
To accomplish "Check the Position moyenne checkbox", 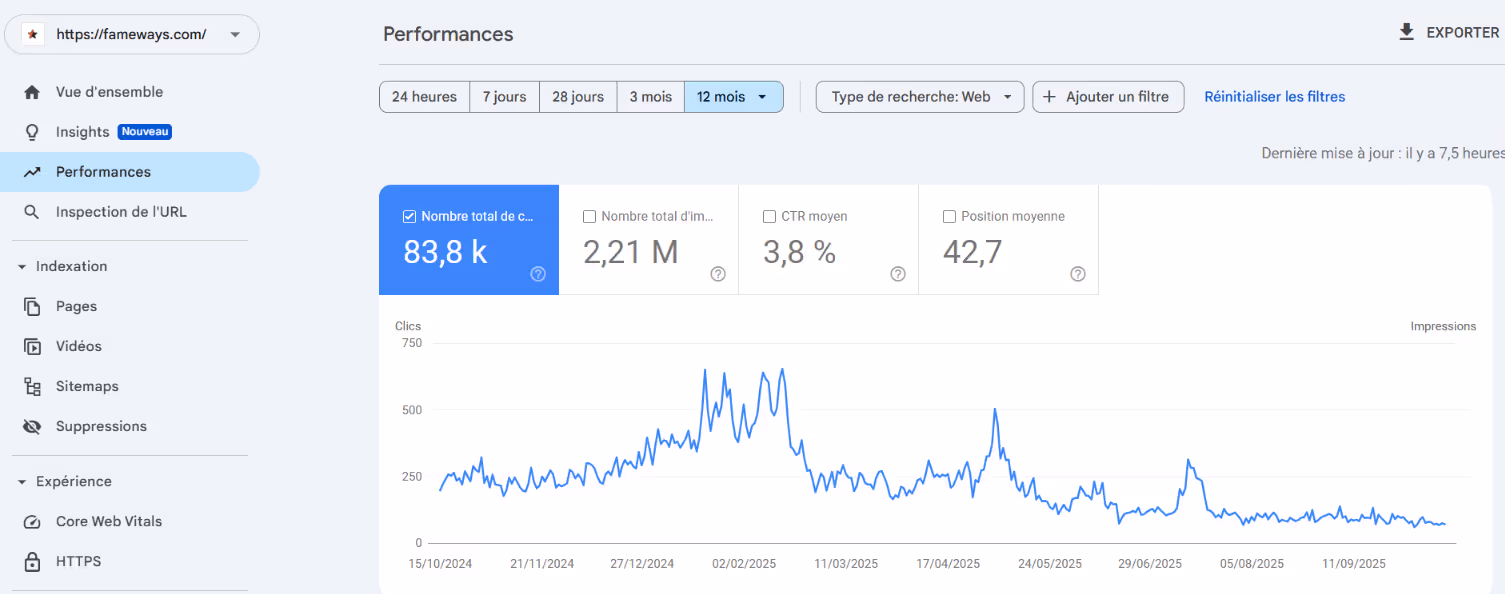I will click(949, 216).
